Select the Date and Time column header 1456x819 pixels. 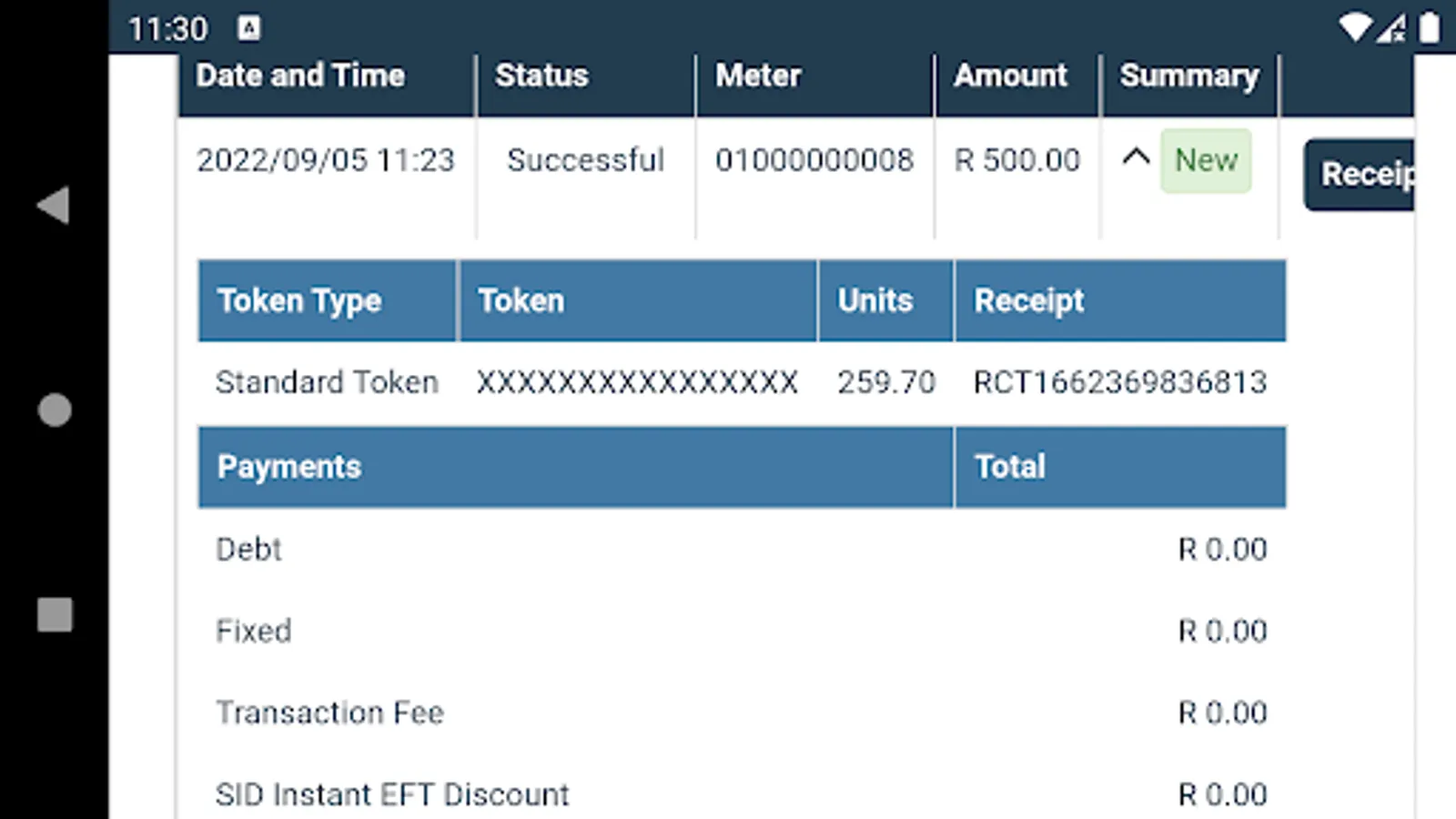click(300, 76)
